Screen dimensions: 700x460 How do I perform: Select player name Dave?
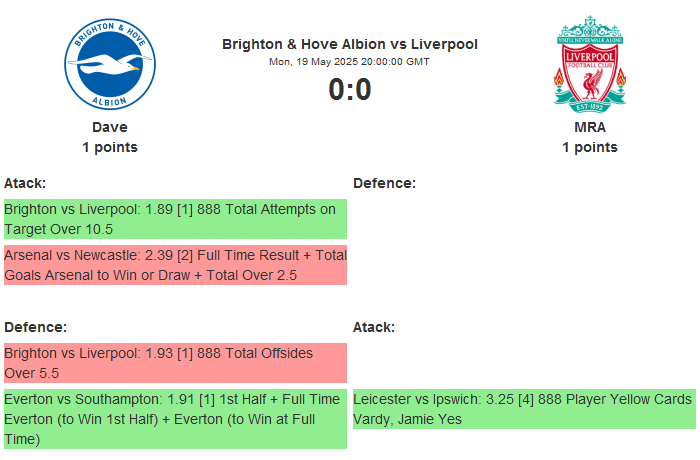coord(110,127)
